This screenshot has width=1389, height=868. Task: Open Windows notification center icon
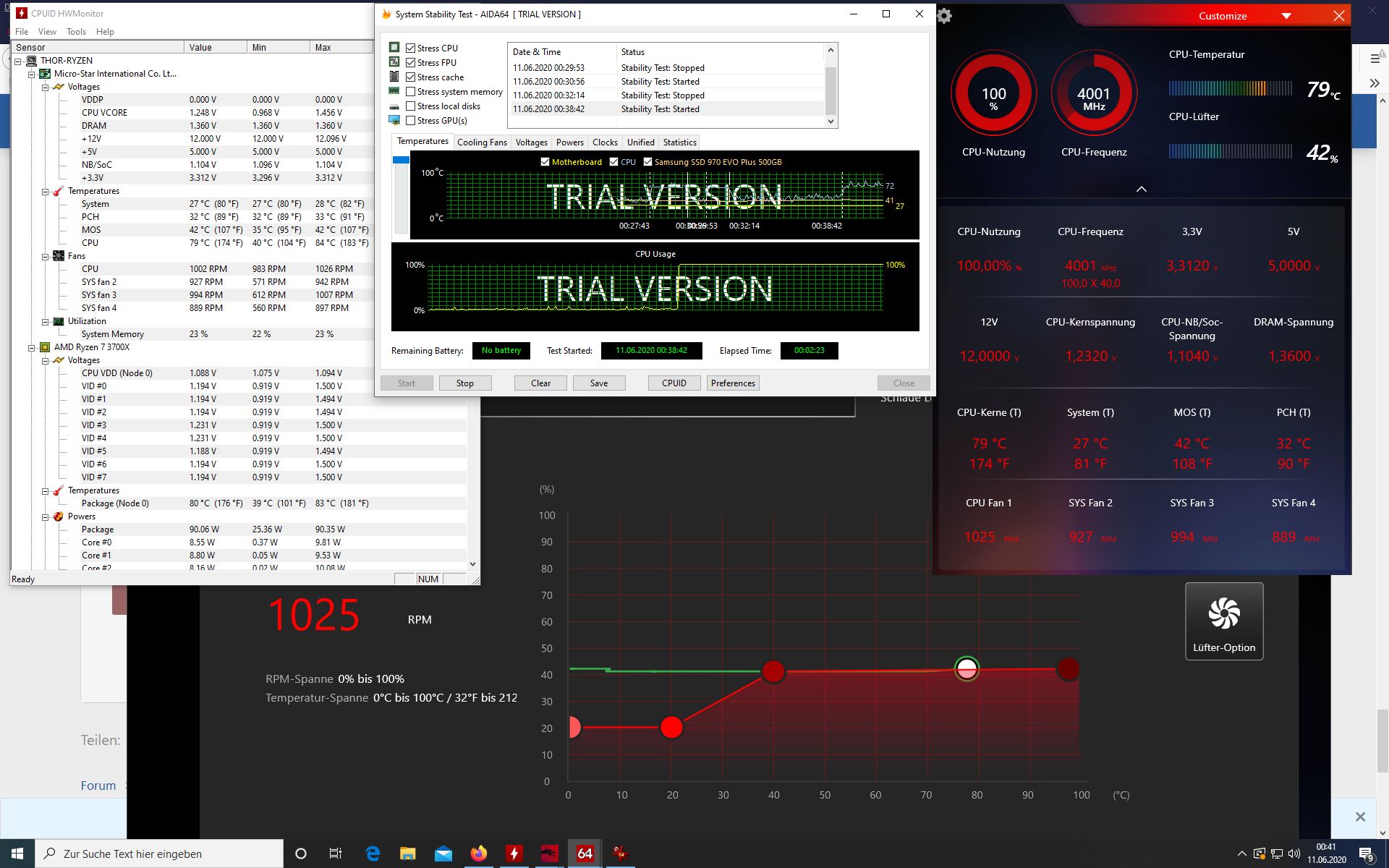tap(1366, 854)
